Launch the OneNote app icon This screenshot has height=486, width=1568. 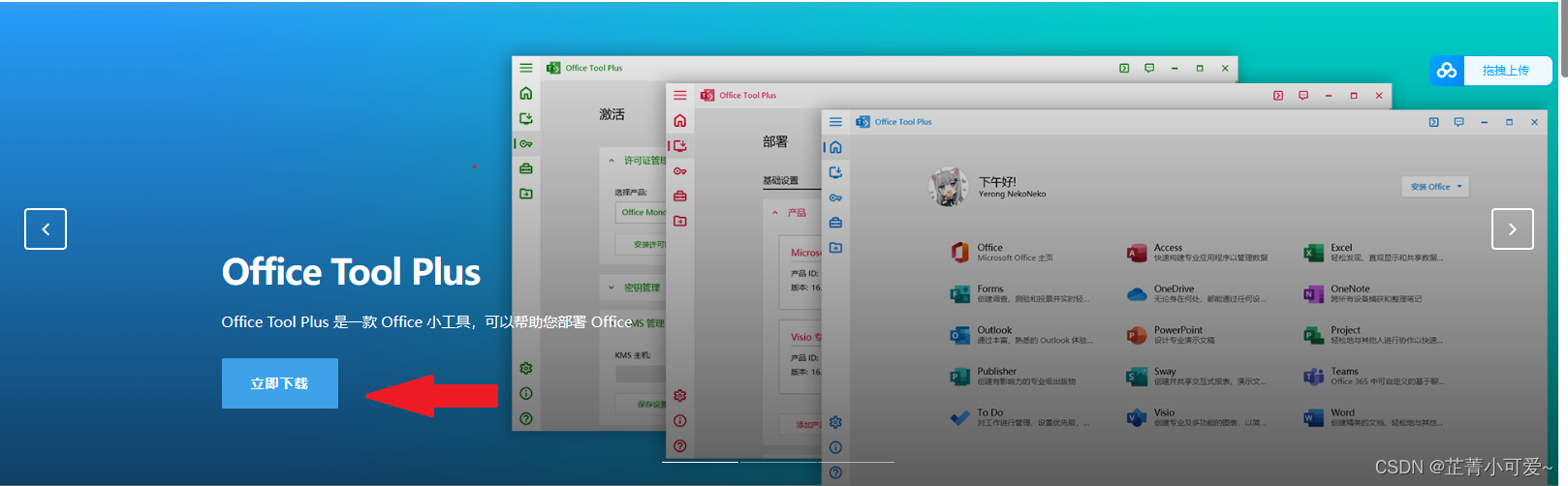coord(1313,293)
